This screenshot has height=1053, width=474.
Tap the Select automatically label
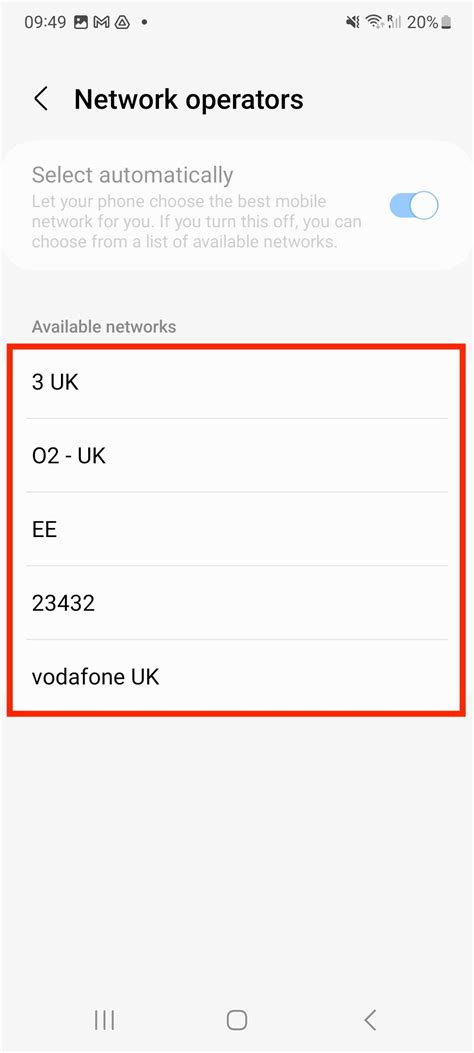tap(132, 175)
